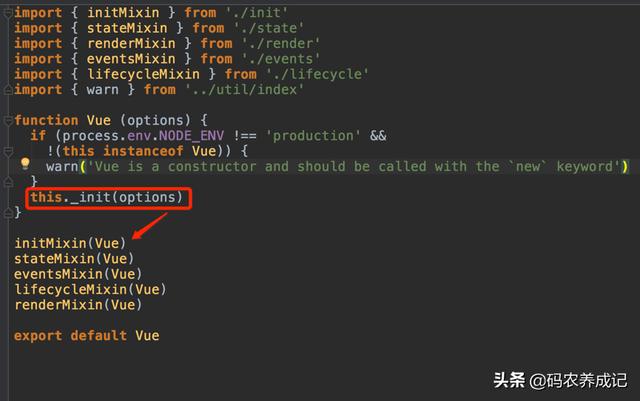Click the instanceof keyword
The image size is (640, 401).
pyautogui.click(x=143, y=151)
